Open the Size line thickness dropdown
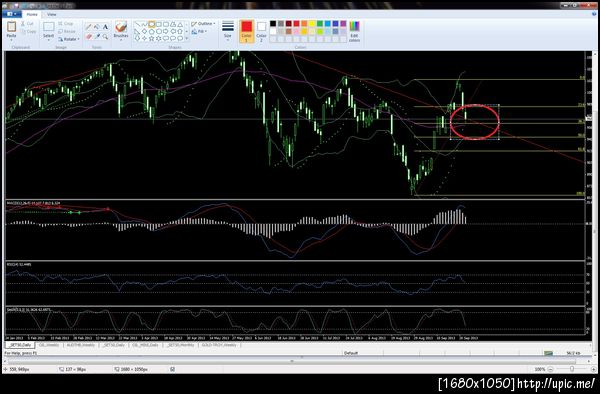This screenshot has height=394, width=600. coord(228,30)
